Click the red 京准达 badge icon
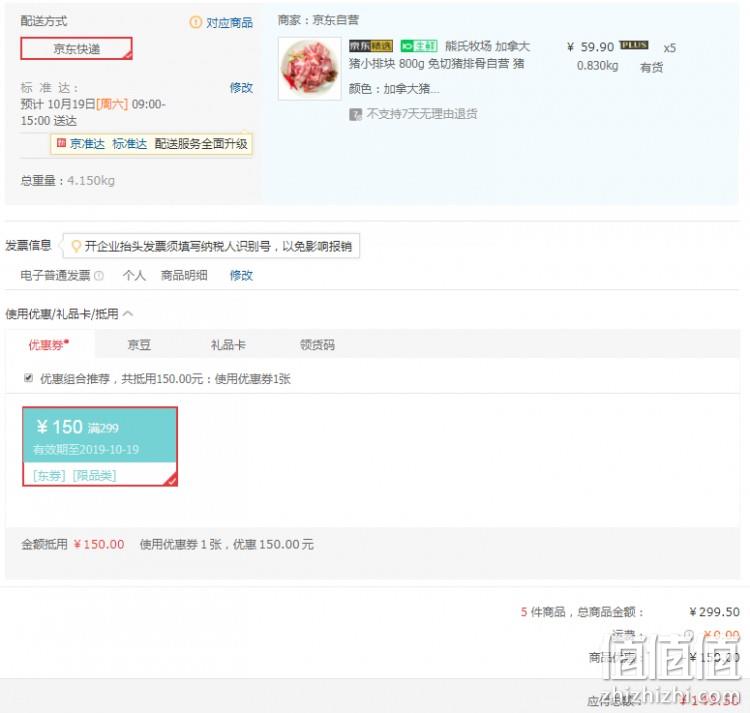 [61, 143]
